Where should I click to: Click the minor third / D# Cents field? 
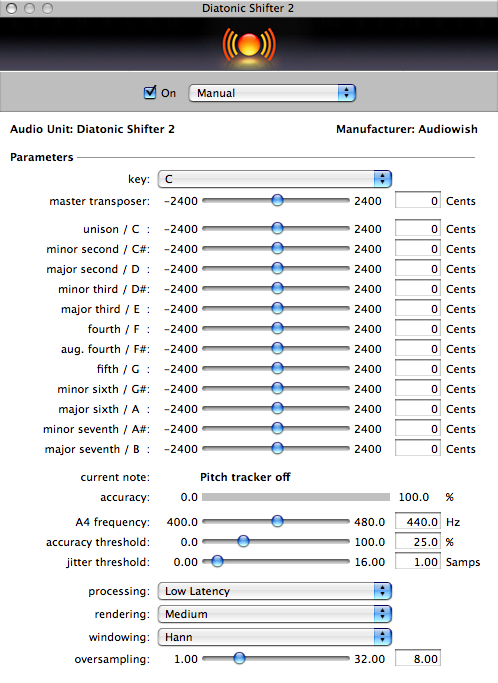[418, 289]
